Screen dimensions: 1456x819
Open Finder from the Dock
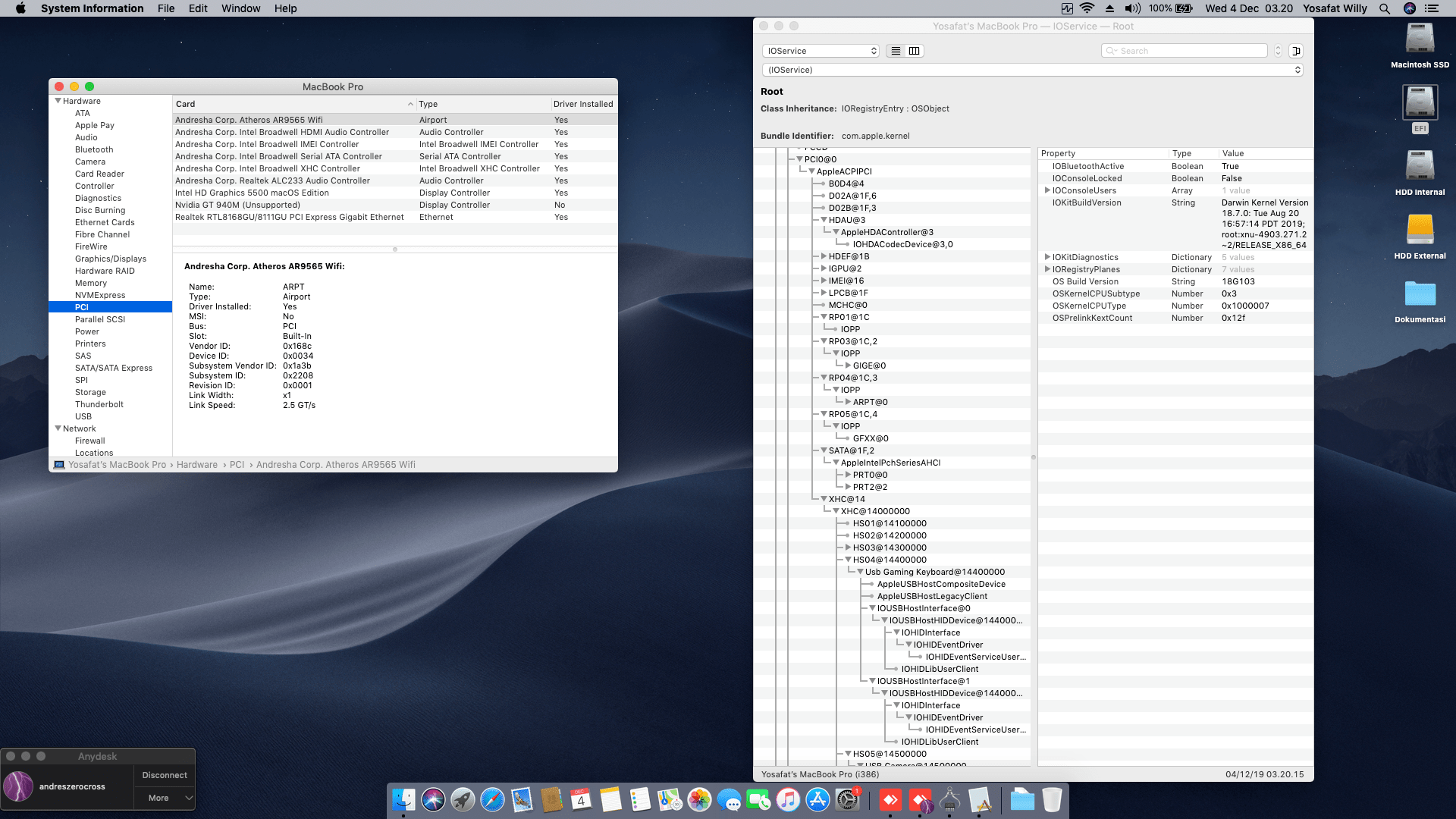click(403, 799)
